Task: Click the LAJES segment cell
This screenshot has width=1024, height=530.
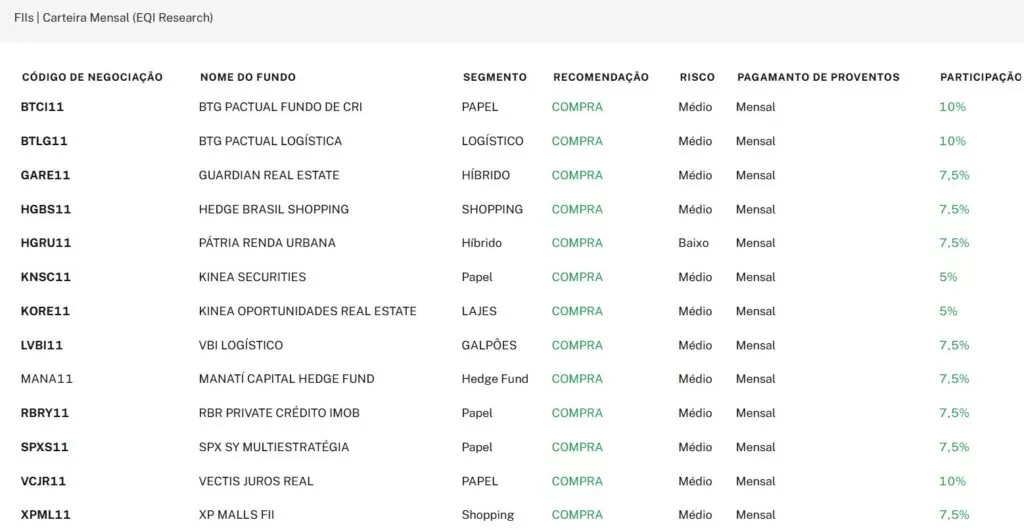Action: [479, 311]
